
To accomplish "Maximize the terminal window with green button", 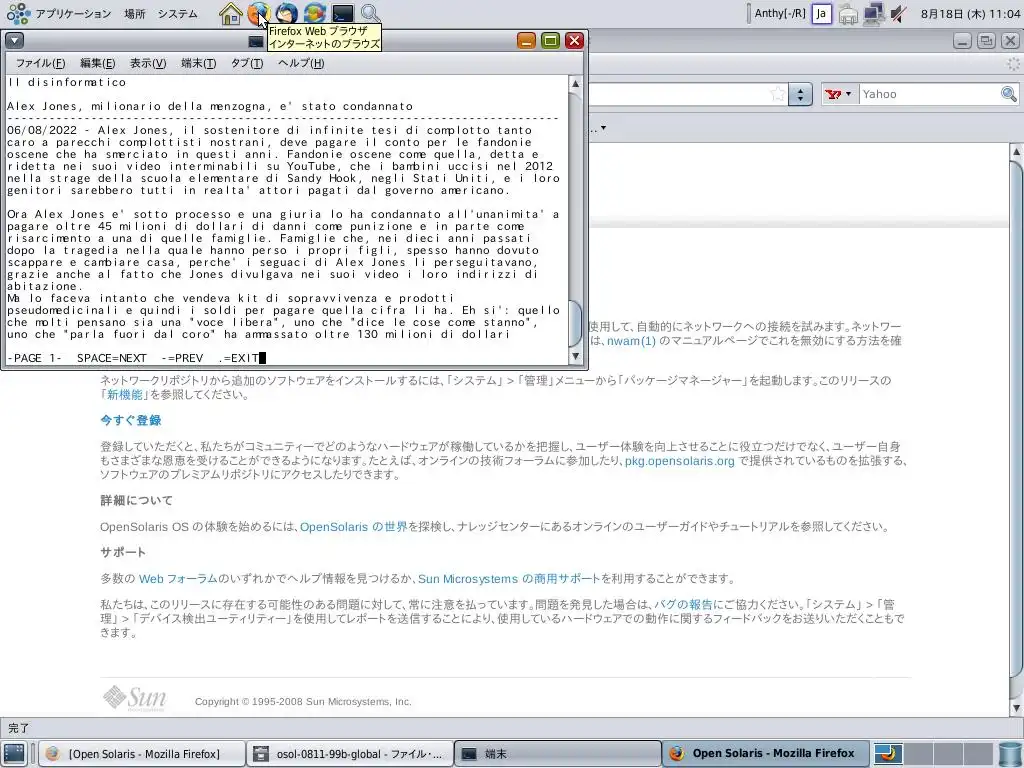I will point(551,40).
